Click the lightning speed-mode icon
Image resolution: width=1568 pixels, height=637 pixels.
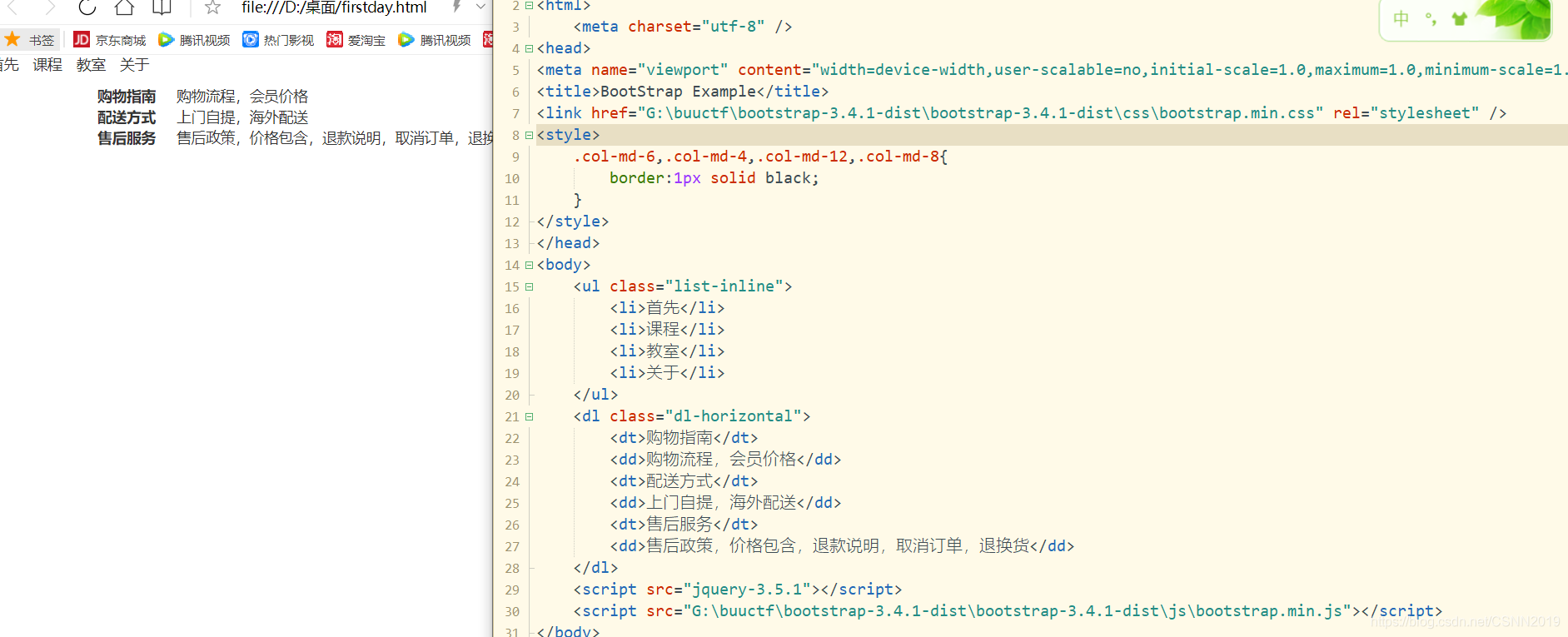[456, 7]
